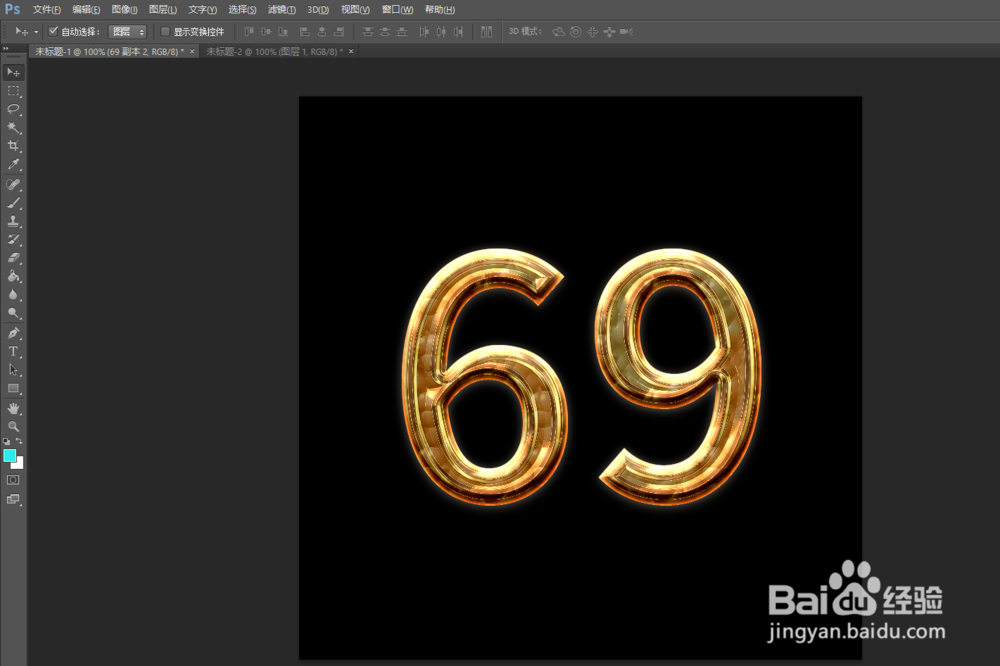This screenshot has width=1000, height=666.
Task: Swap foreground and background colors
Action: [19, 441]
